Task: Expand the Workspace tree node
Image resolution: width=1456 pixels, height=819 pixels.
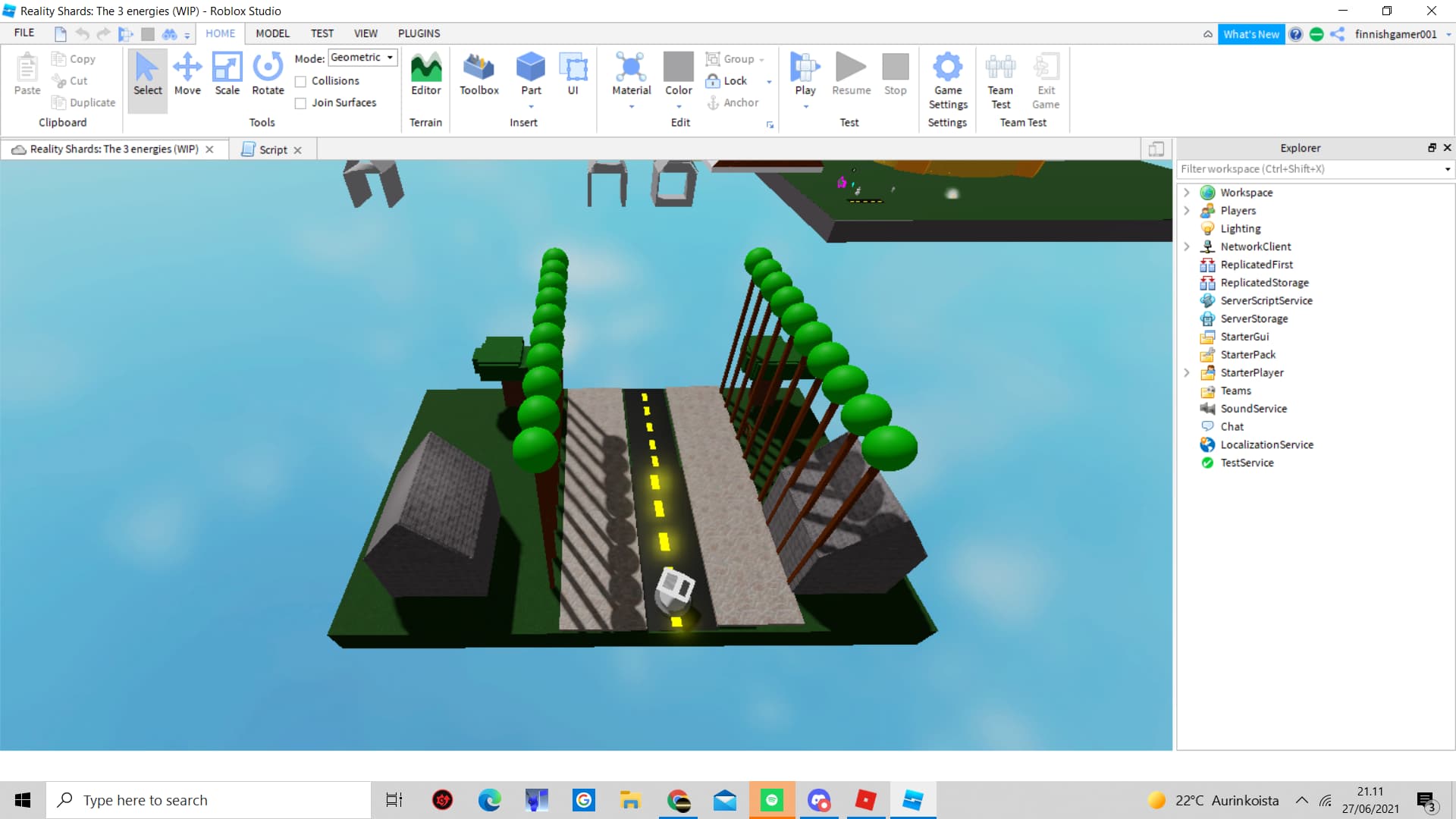Action: coord(1187,193)
